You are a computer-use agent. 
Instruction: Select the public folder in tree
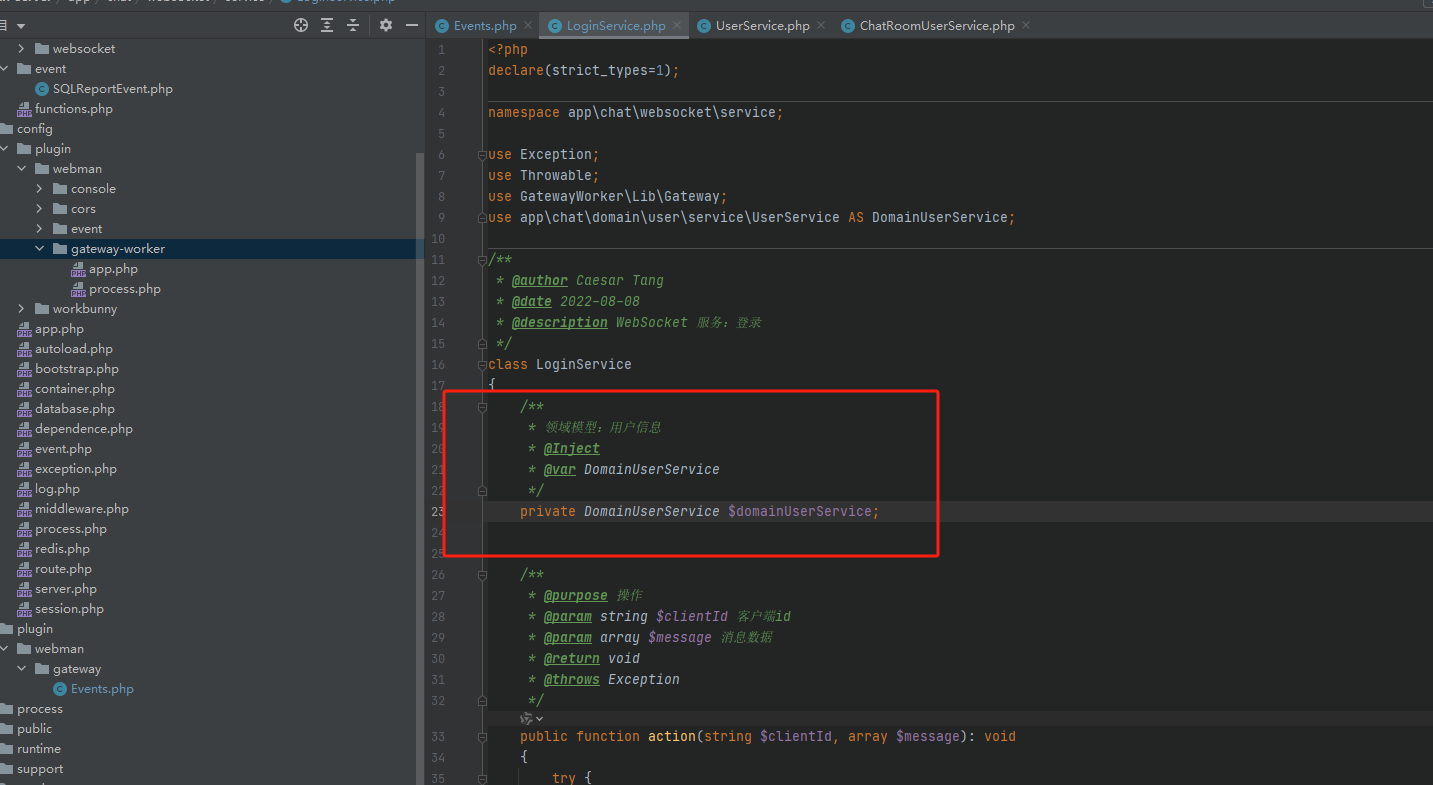pyautogui.click(x=34, y=729)
